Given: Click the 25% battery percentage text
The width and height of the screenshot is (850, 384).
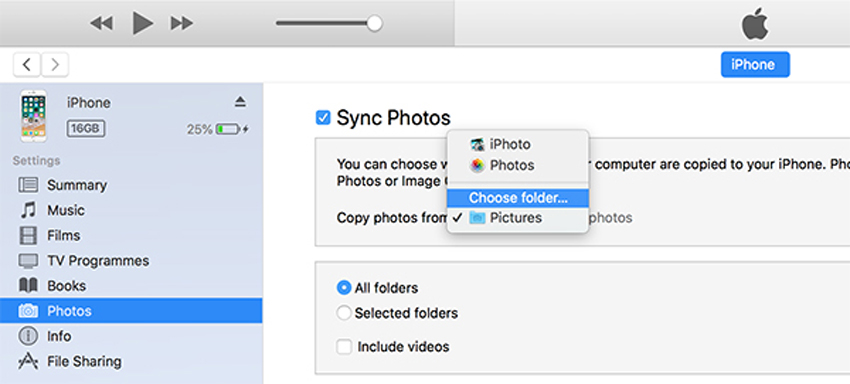Looking at the screenshot, I should click(199, 129).
